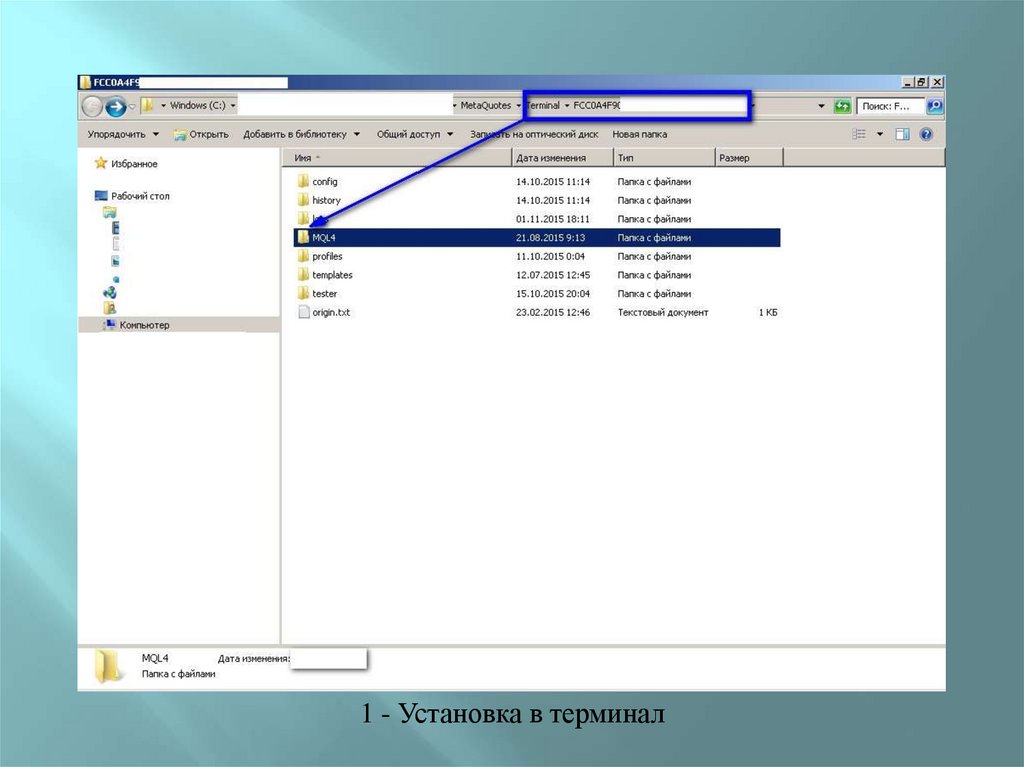Viewport: 1024px width, 767px height.
Task: Click the change view icon
Action: pos(859,134)
